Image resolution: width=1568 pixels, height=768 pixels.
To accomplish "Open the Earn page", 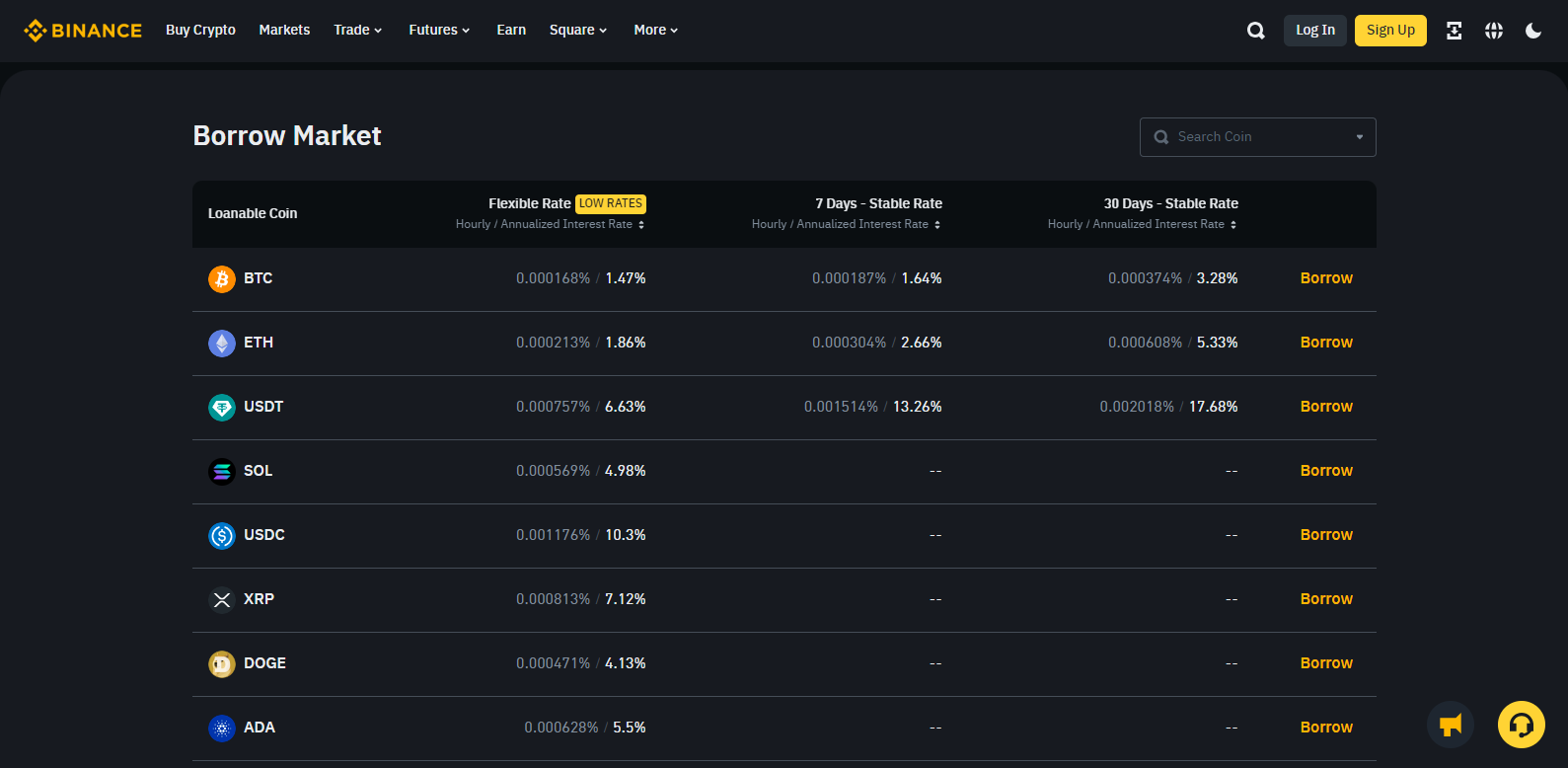I will (x=511, y=31).
